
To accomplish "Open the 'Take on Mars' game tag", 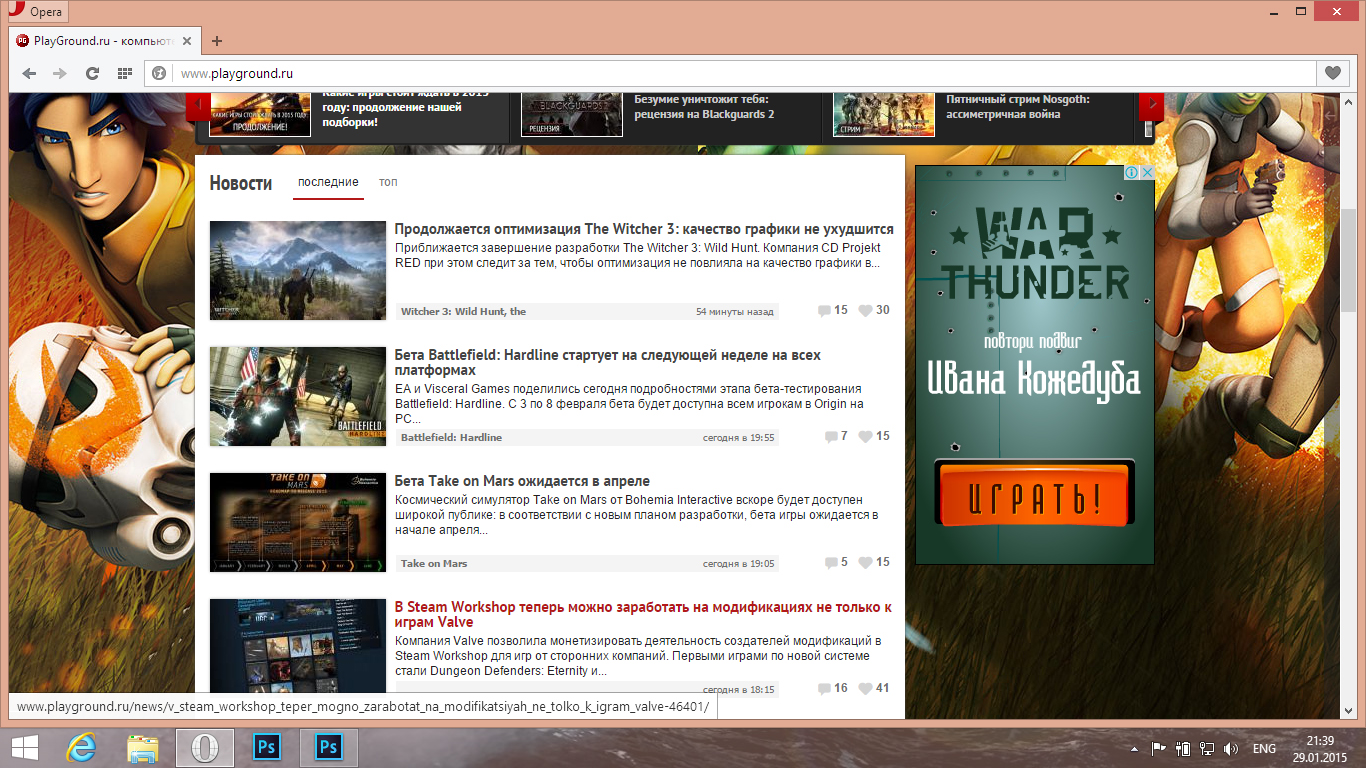I will pos(434,563).
